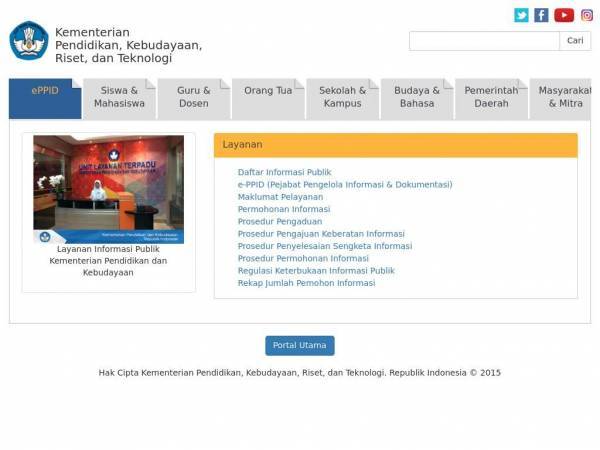
Task: Open Regulasi Keterbukaan Informasi Publik link
Action: [316, 271]
